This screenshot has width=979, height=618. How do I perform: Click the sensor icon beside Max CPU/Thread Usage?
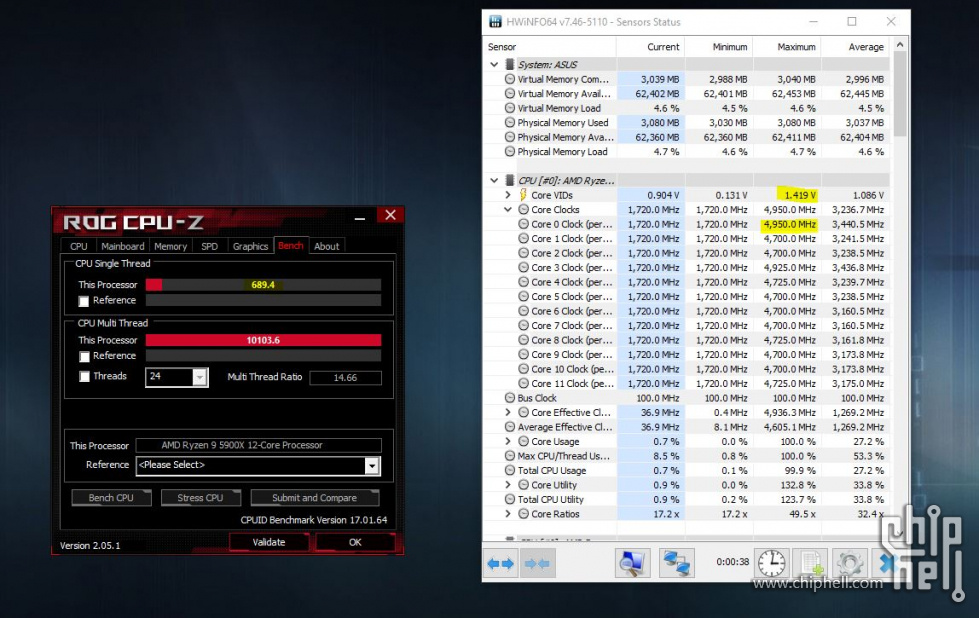pyautogui.click(x=509, y=456)
